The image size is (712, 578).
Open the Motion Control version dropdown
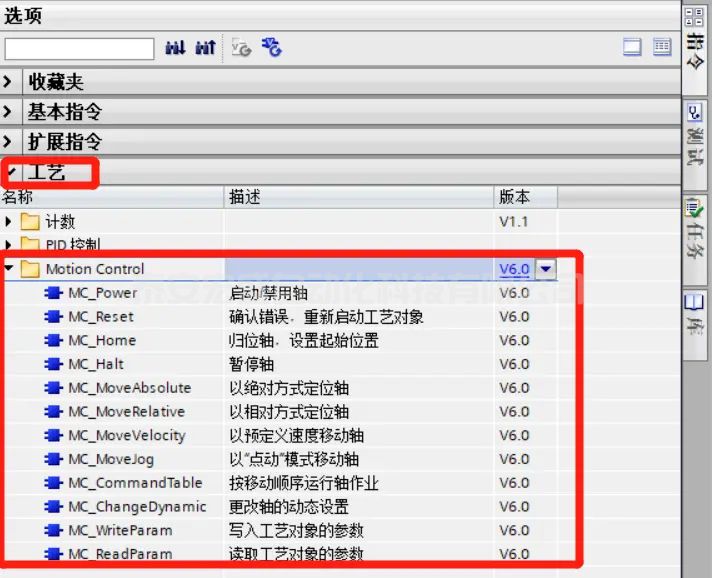(x=546, y=269)
